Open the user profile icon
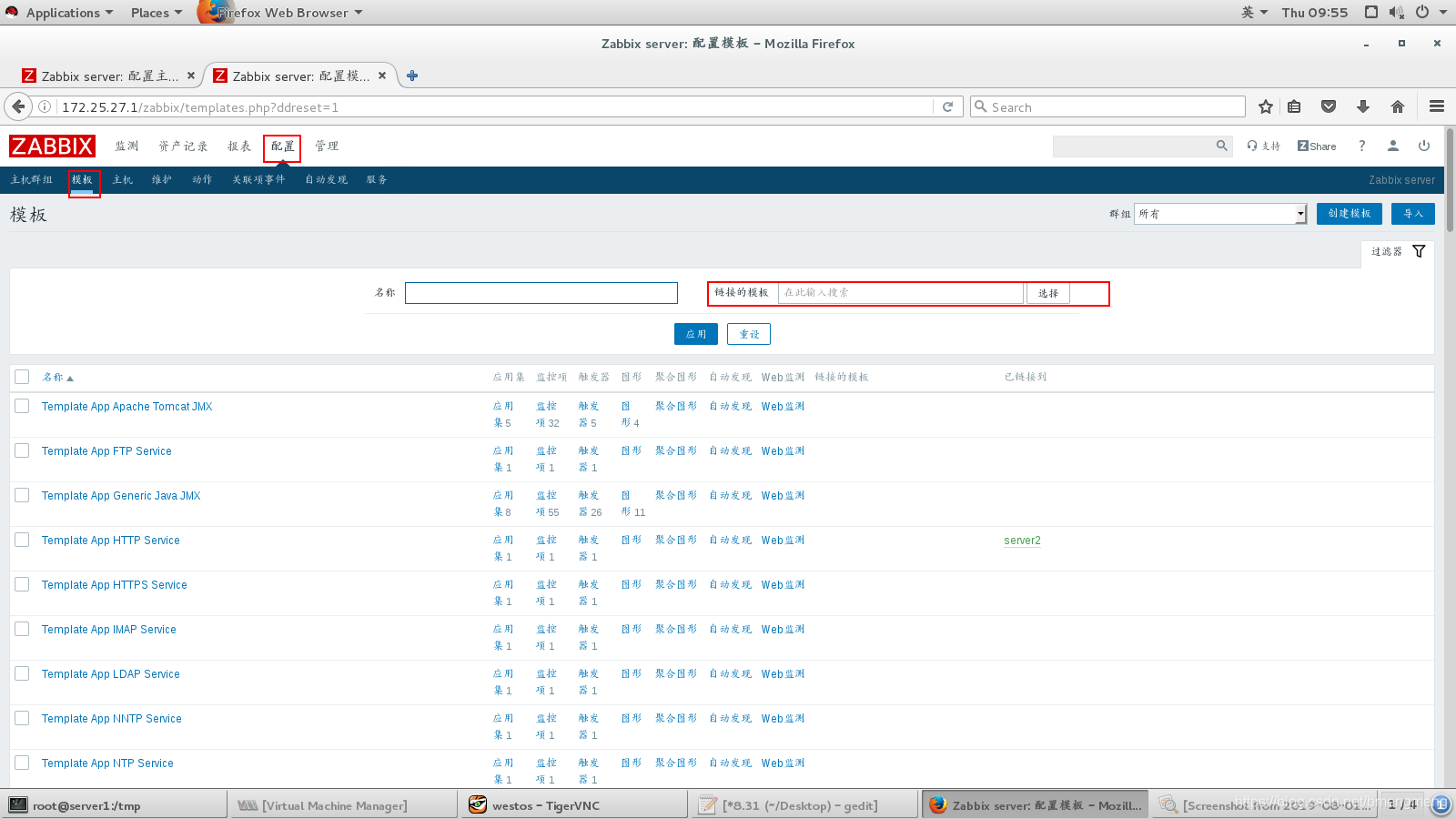The width and height of the screenshot is (1456, 819). coord(1393,146)
